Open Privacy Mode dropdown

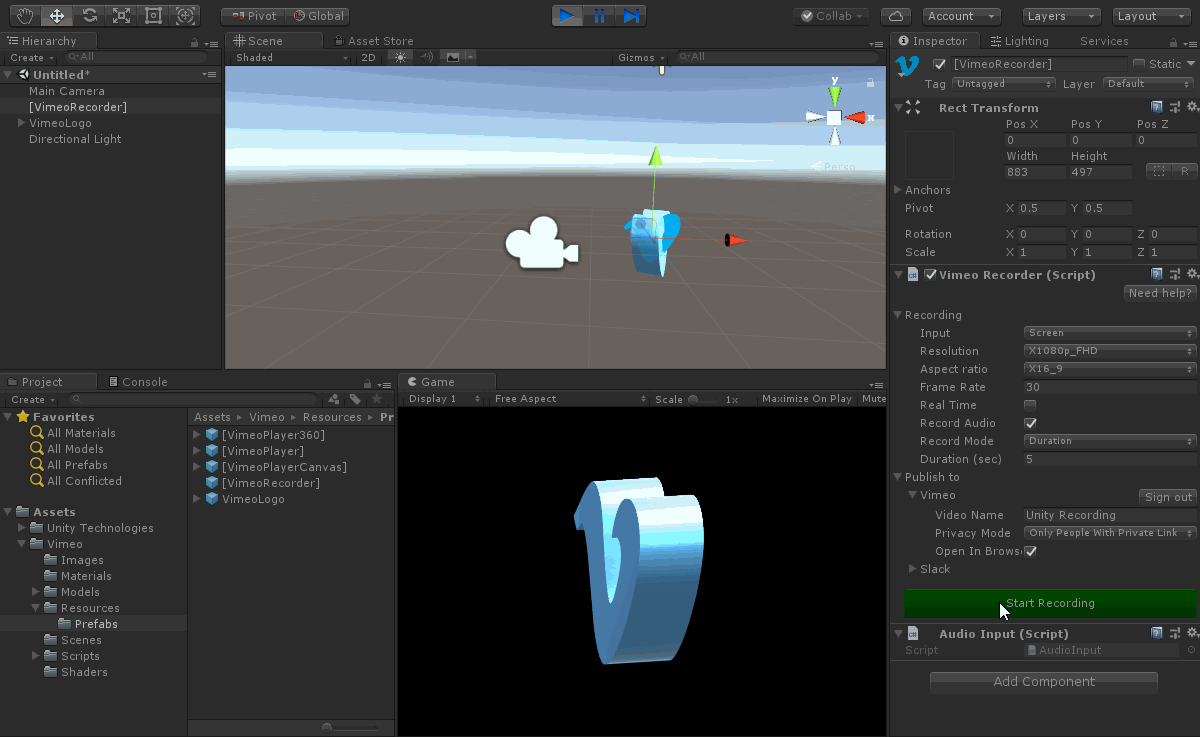1110,533
